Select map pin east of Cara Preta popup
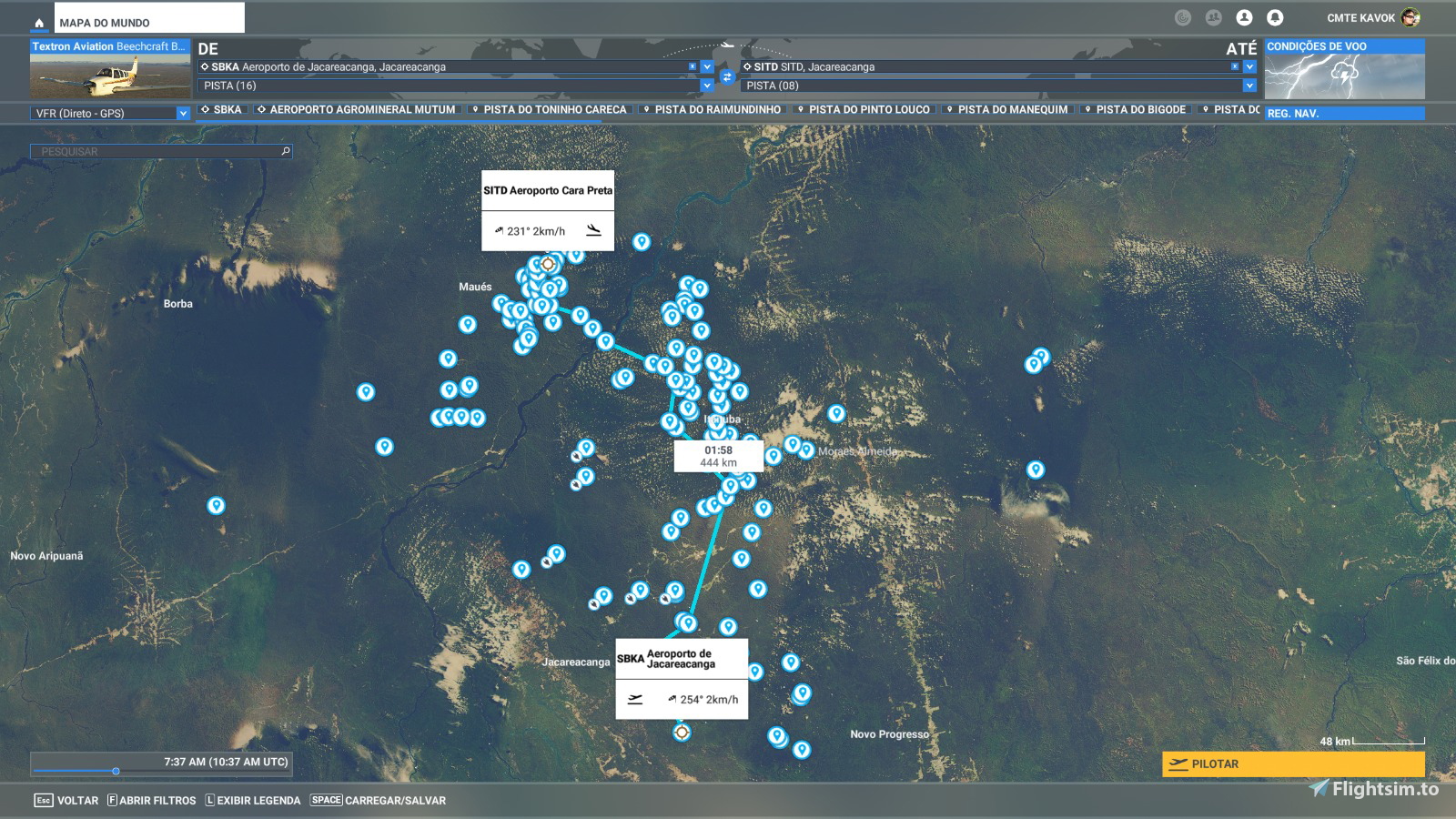 point(642,241)
